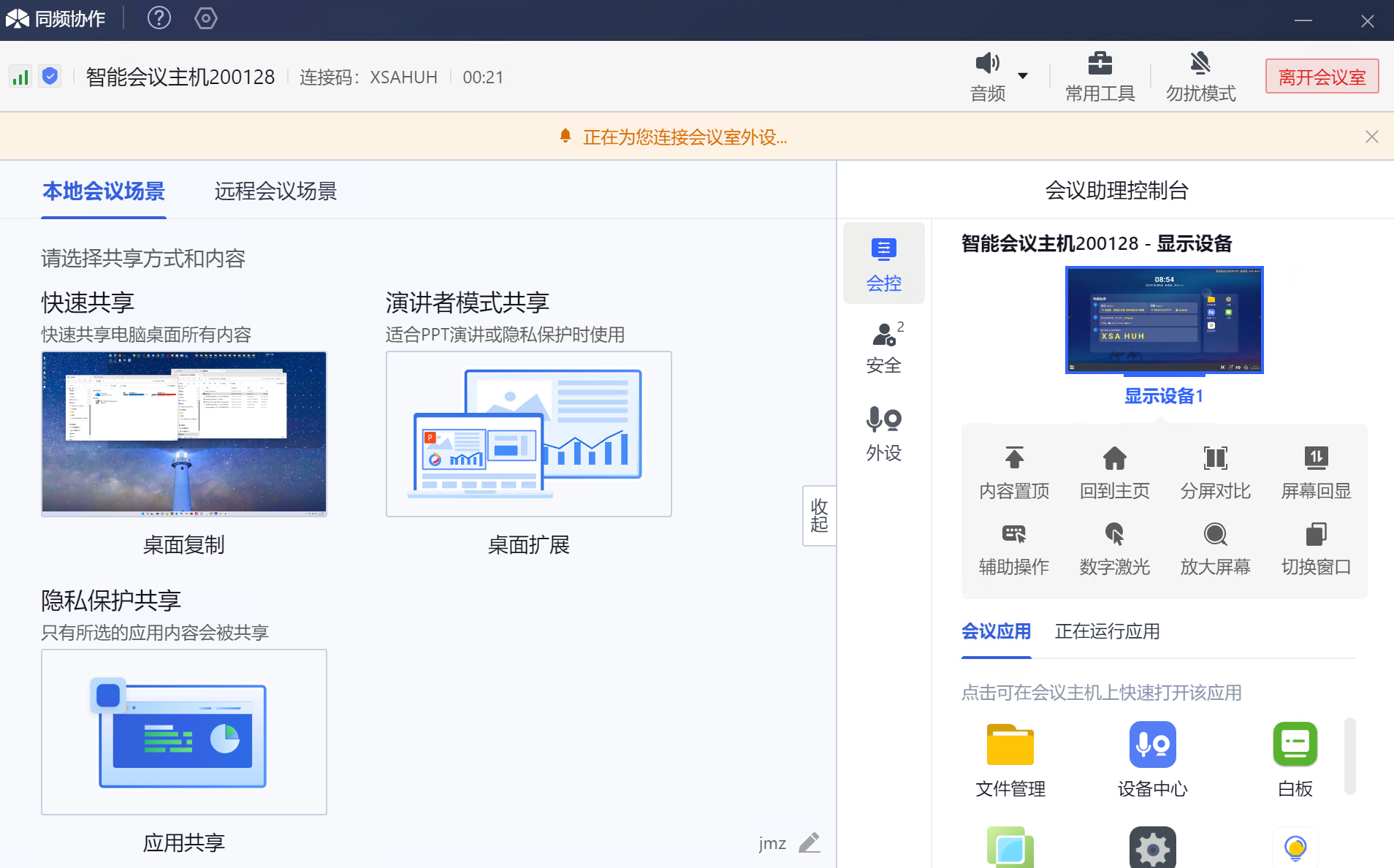Launch the 设备中心 device center app
The height and width of the screenshot is (868, 1394).
coord(1152,745)
